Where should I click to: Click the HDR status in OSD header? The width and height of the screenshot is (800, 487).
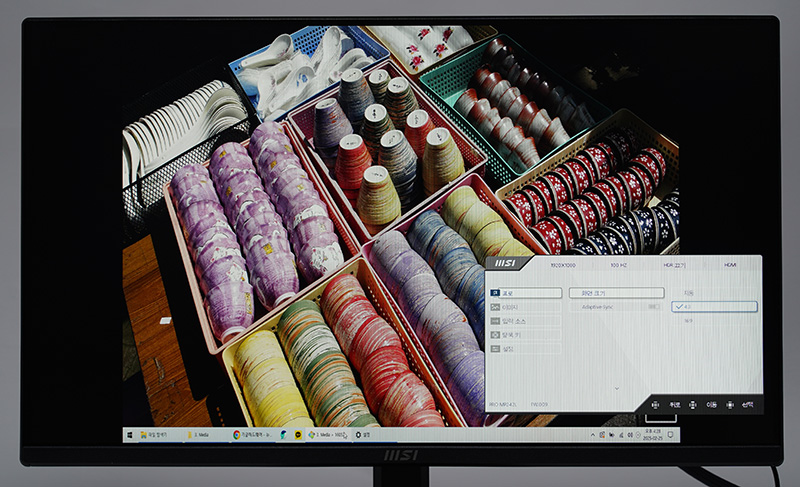point(674,265)
